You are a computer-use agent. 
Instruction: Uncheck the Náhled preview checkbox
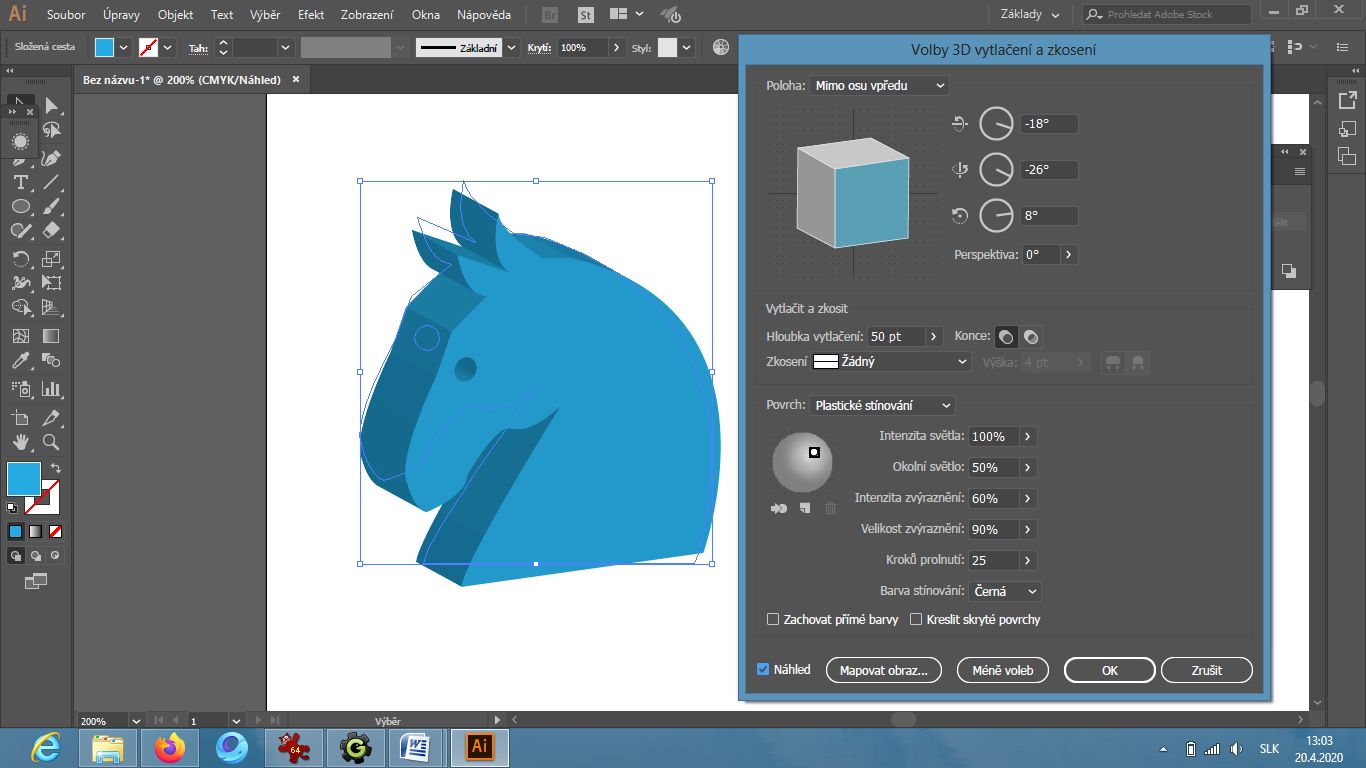(x=762, y=669)
